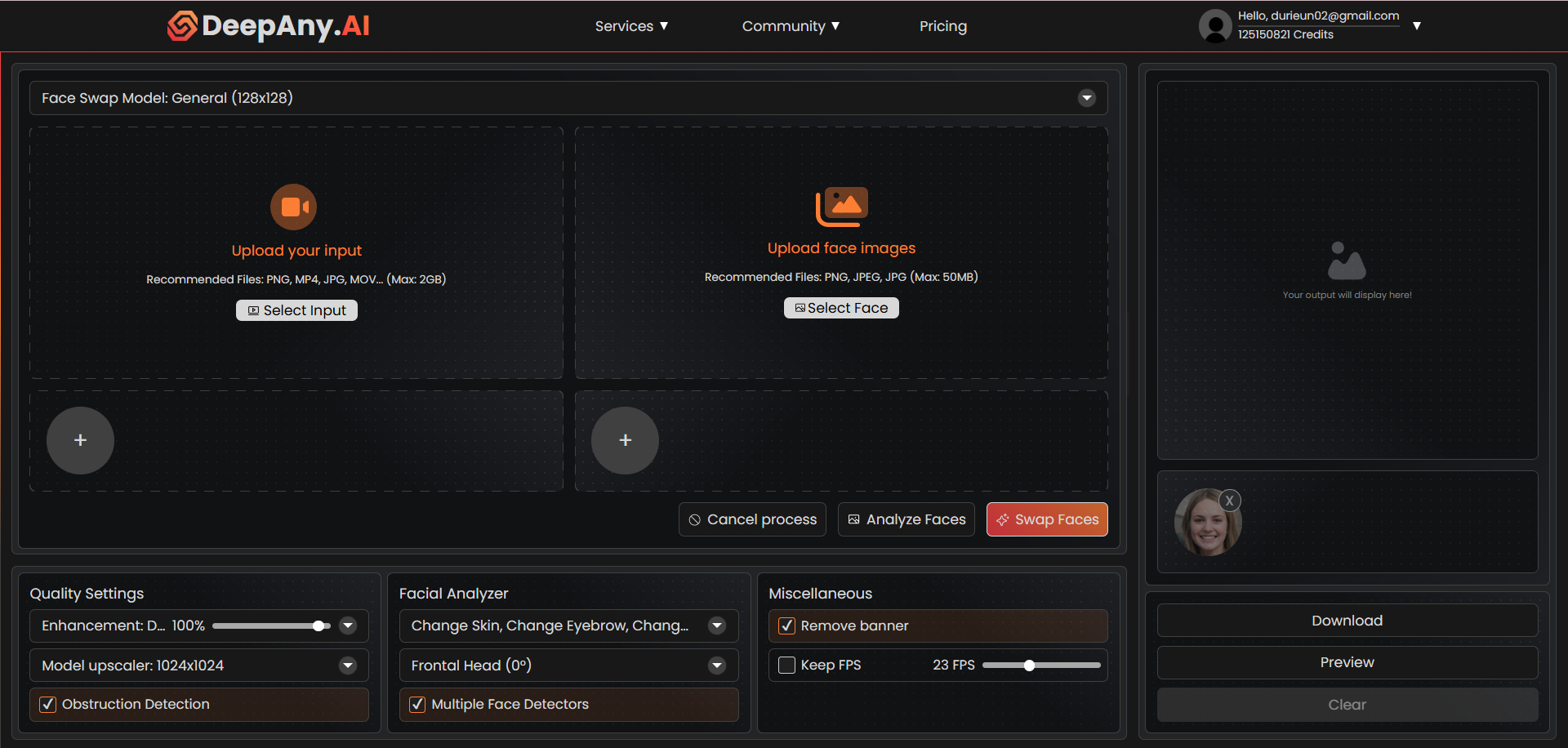Image resolution: width=1568 pixels, height=748 pixels.
Task: Click the DeepAny.AI logo
Action: tap(269, 25)
